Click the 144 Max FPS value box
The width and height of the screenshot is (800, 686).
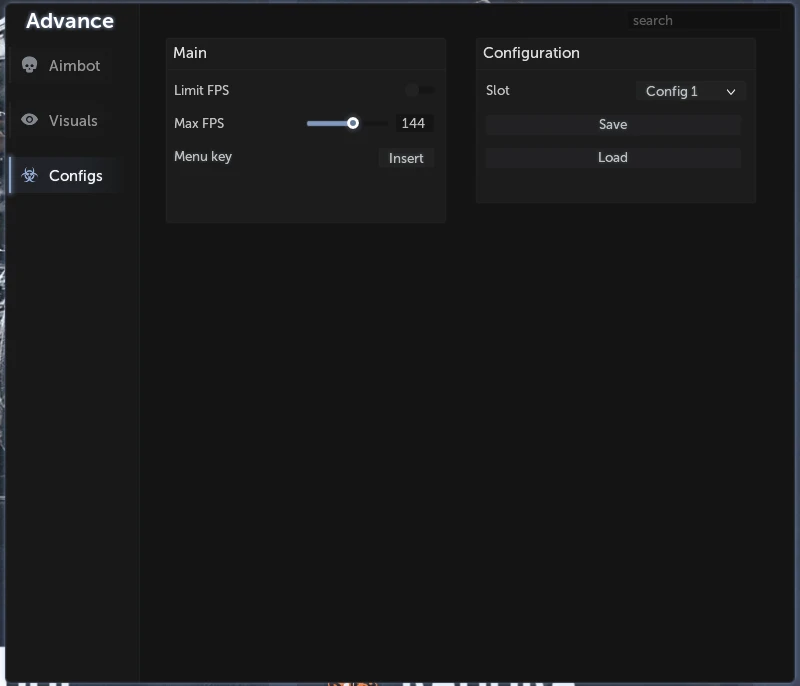[x=414, y=123]
